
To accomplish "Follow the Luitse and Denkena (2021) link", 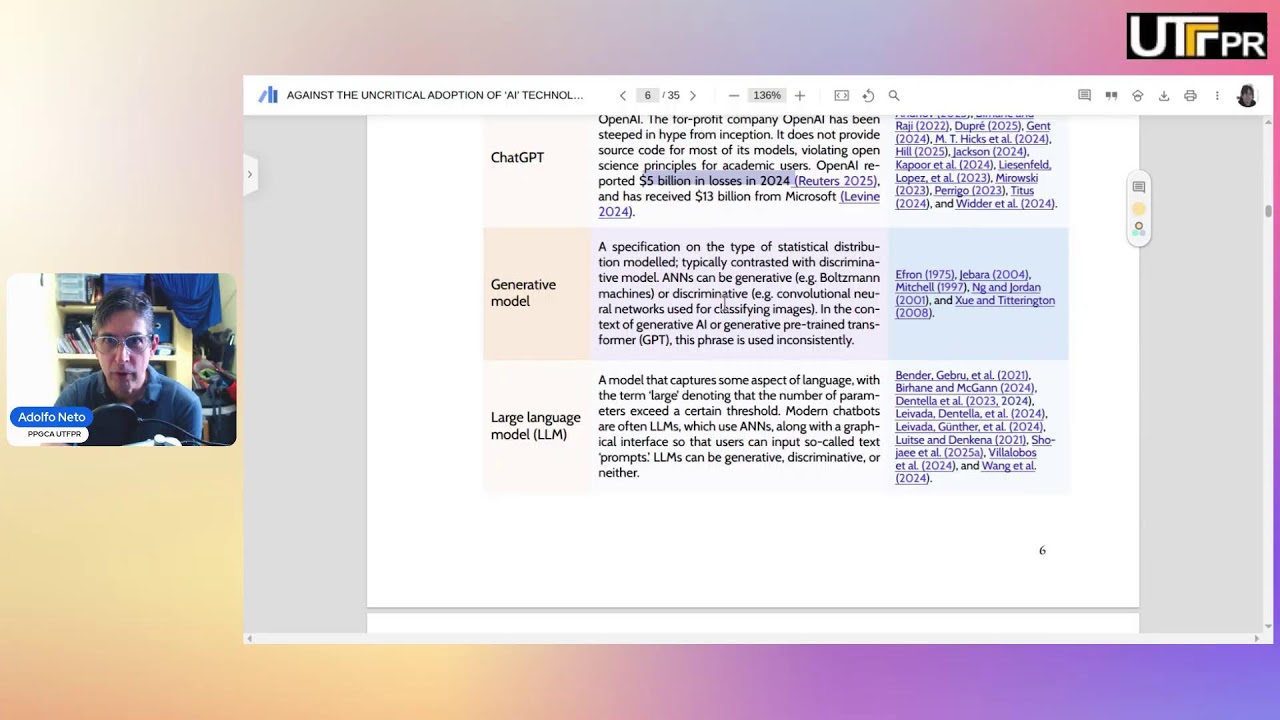I will [x=961, y=440].
